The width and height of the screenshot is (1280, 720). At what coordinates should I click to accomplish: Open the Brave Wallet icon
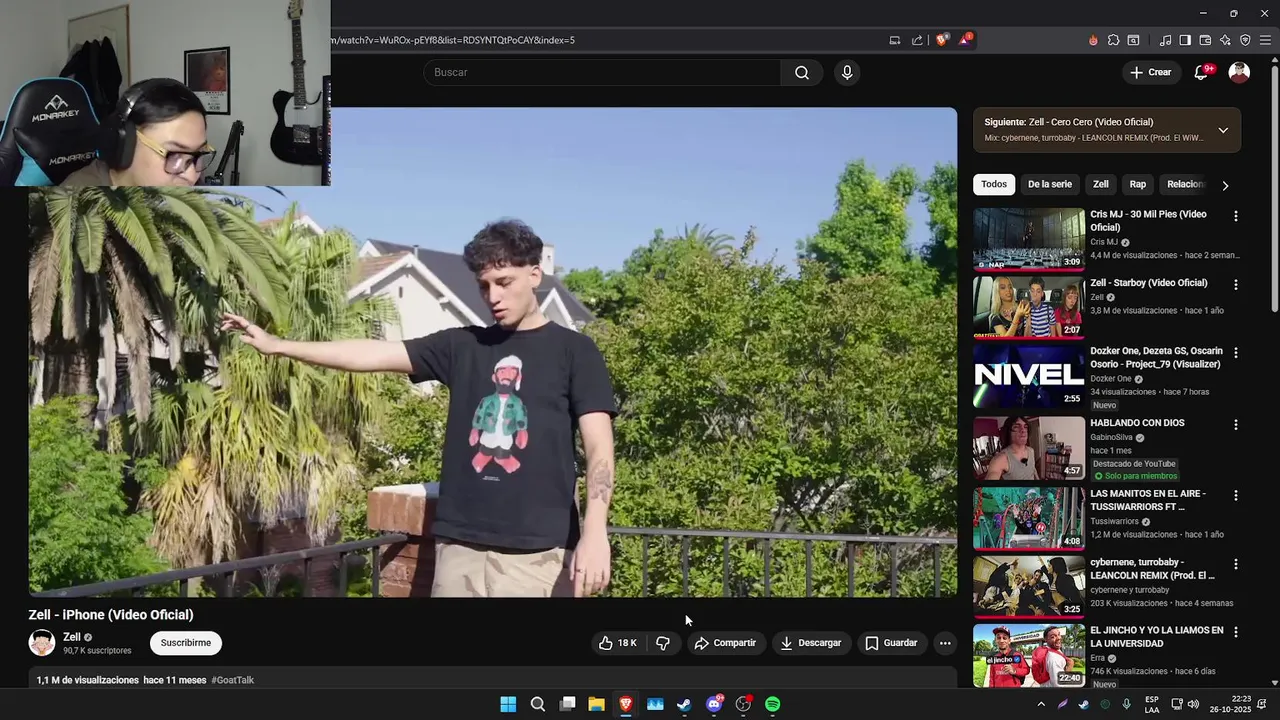[1205, 40]
